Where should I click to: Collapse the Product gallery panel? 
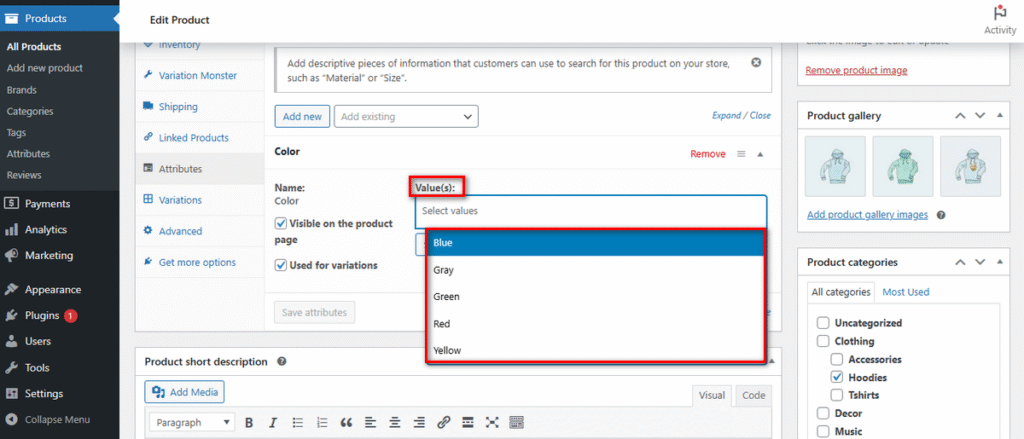[1000, 116]
